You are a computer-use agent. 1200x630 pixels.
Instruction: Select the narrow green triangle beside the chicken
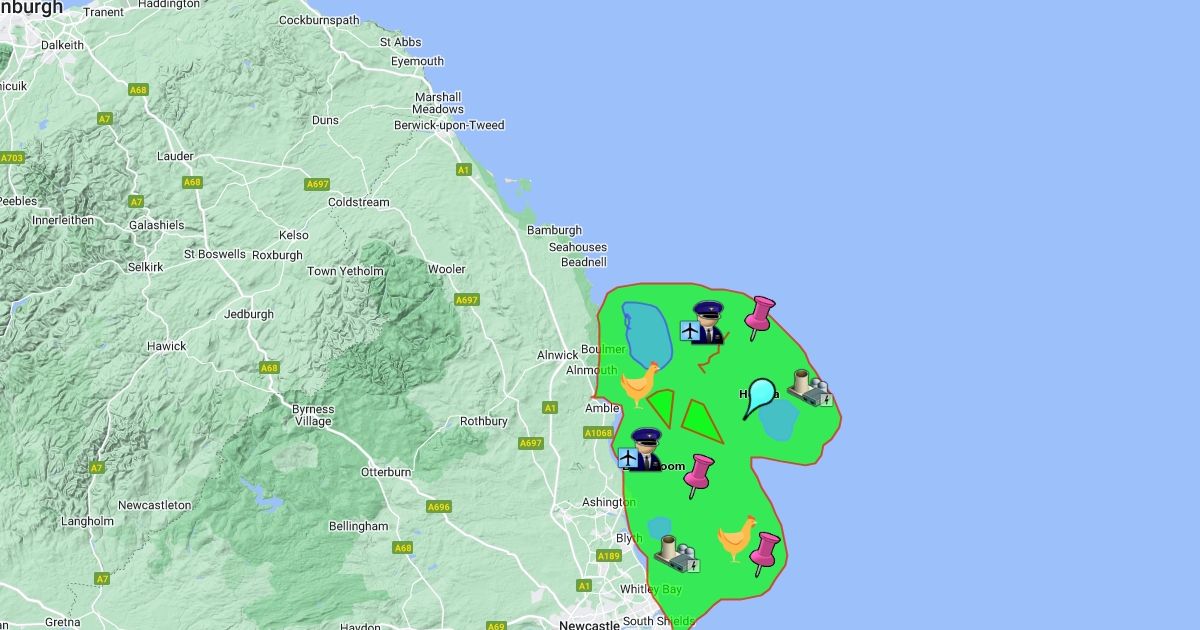point(661,408)
